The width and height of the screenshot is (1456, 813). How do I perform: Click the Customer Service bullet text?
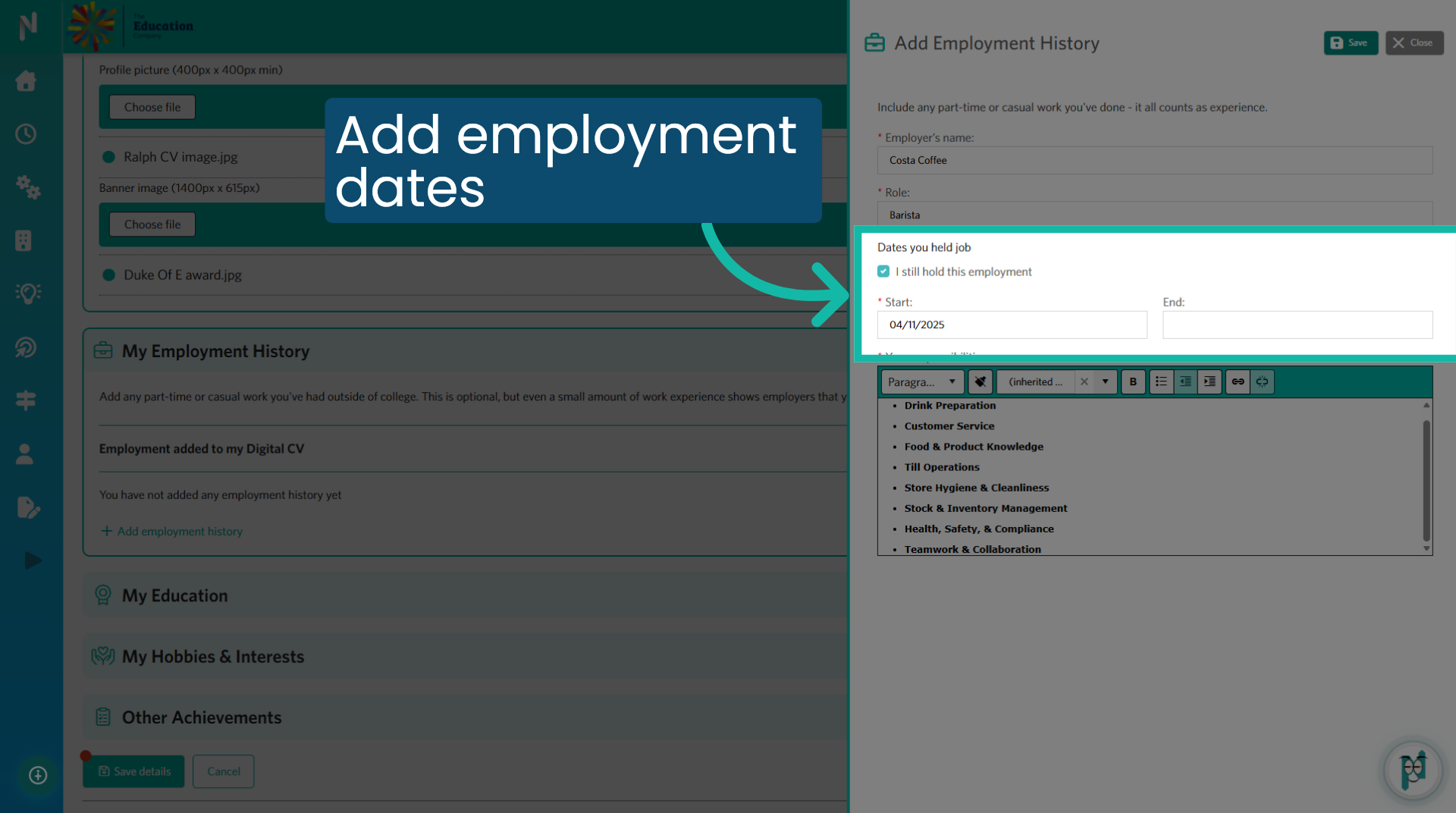click(949, 426)
